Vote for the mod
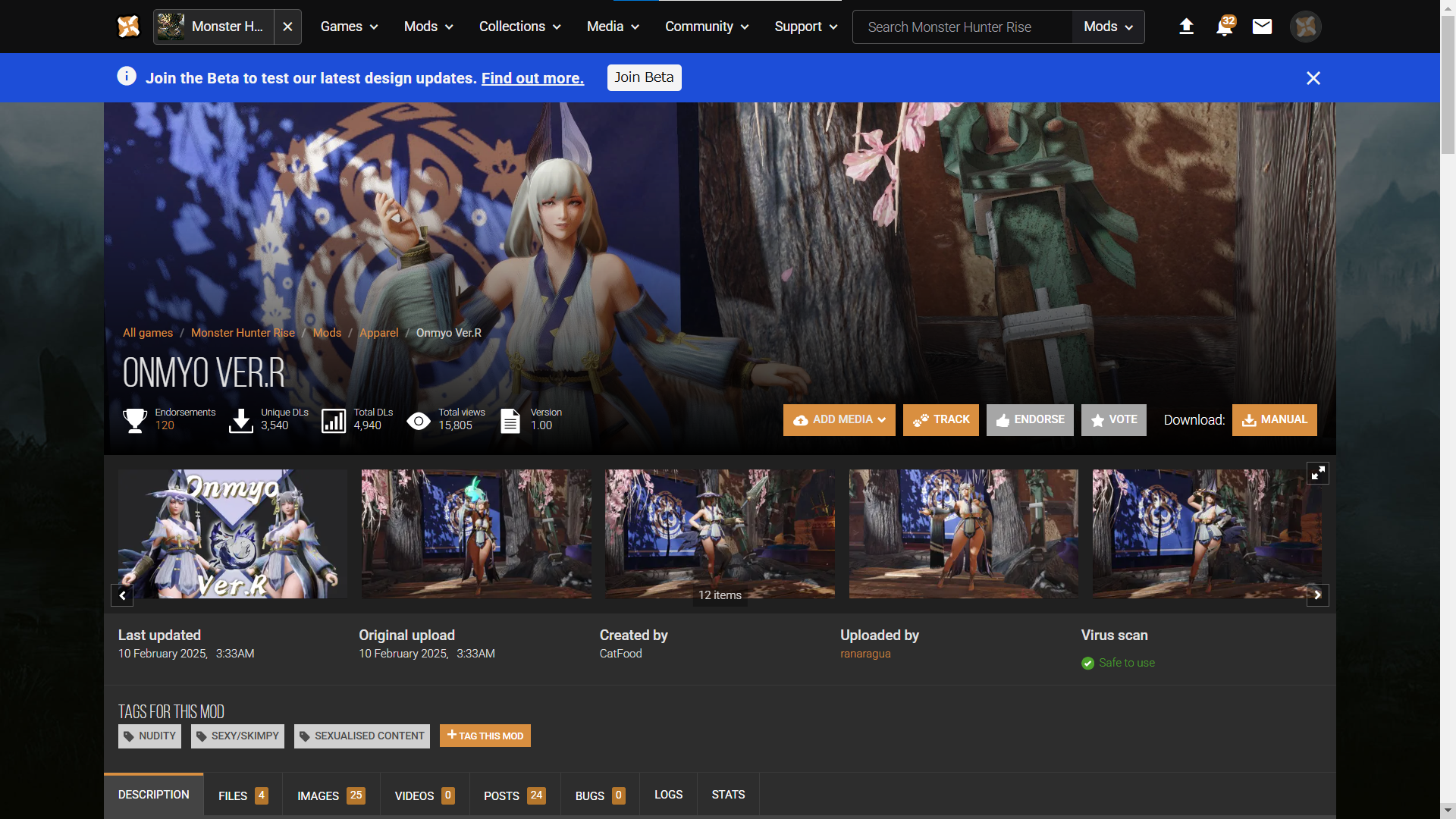Image resolution: width=1456 pixels, height=819 pixels. tap(1114, 420)
